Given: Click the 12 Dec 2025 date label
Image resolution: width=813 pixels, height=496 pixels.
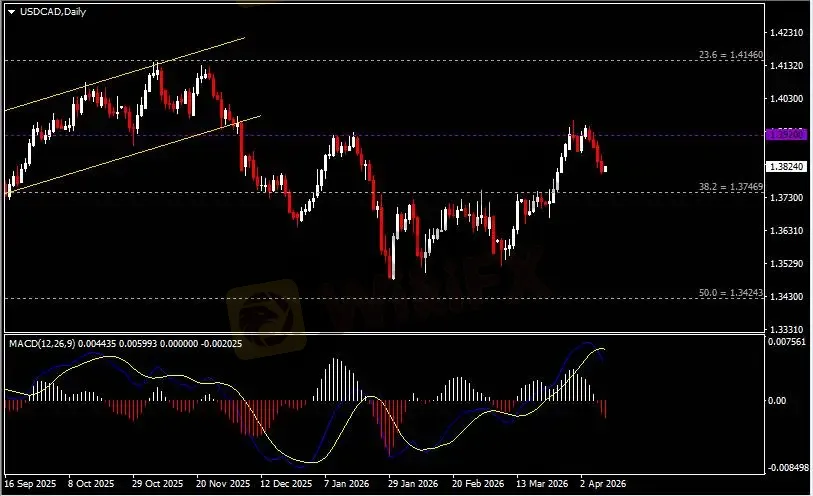Looking at the screenshot, I should [285, 481].
